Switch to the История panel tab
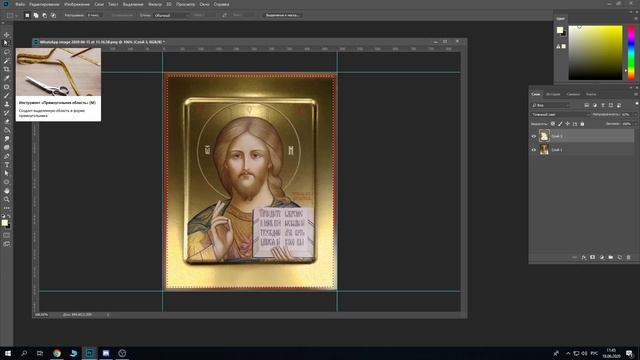The height and width of the screenshot is (360, 640). pyautogui.click(x=553, y=94)
